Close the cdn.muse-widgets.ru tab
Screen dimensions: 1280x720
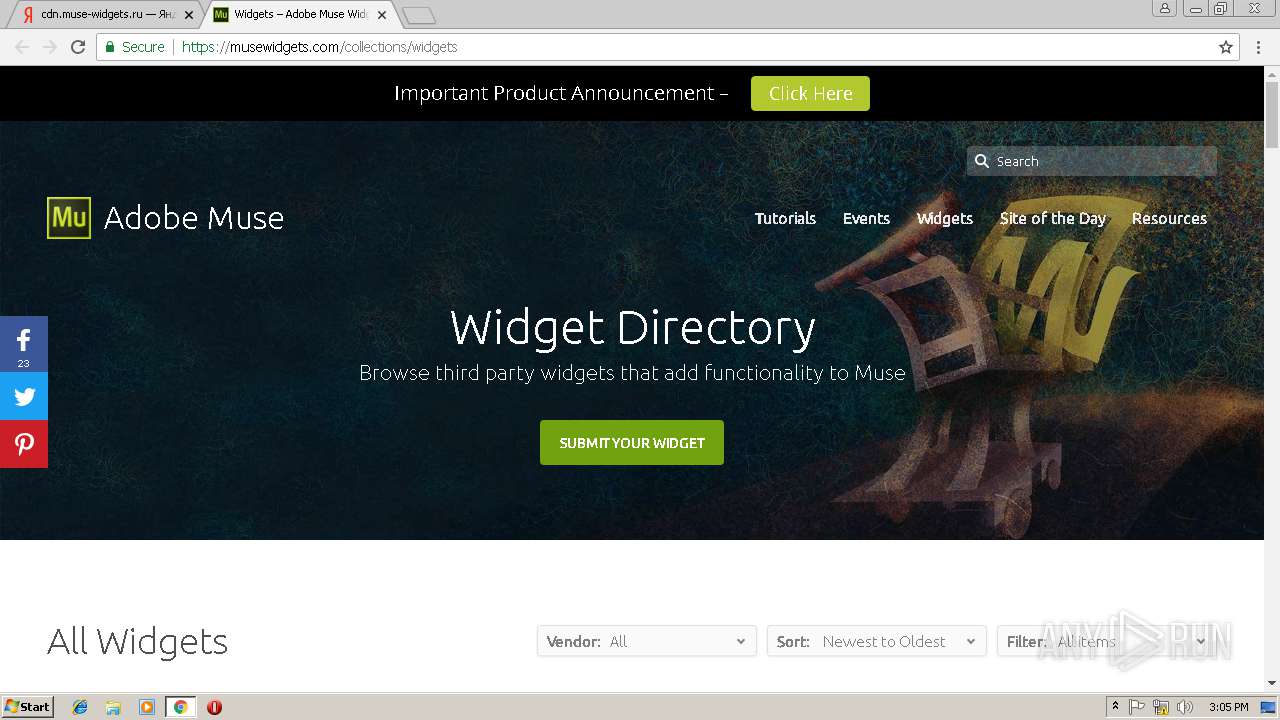point(189,15)
